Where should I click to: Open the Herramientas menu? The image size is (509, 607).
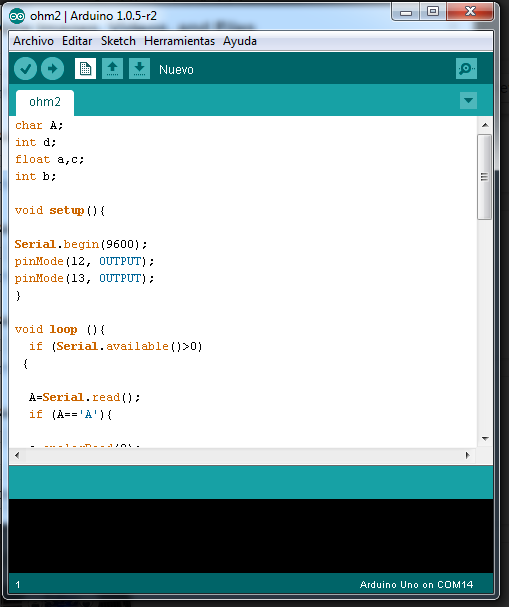point(179,41)
